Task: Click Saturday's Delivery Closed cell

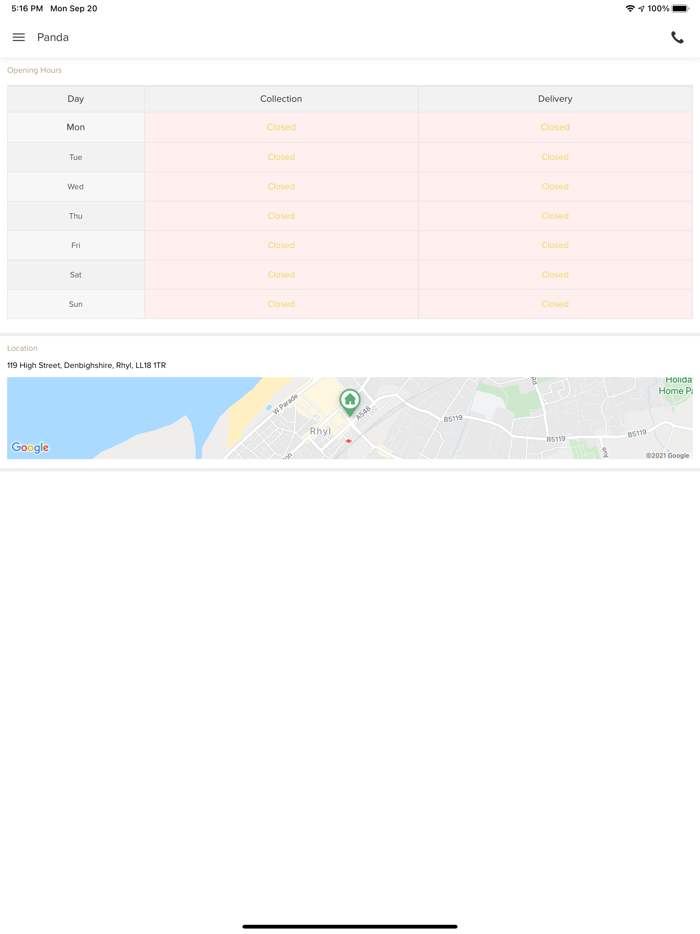Action: (555, 275)
